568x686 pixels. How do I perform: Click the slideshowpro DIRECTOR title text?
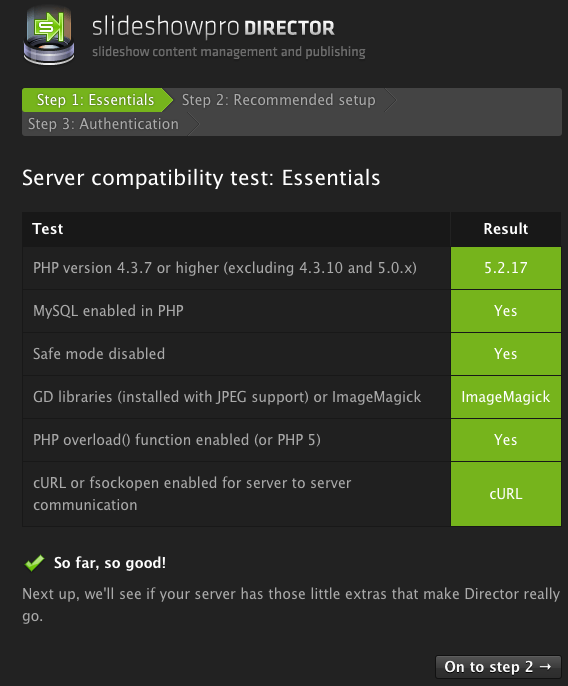pos(213,27)
